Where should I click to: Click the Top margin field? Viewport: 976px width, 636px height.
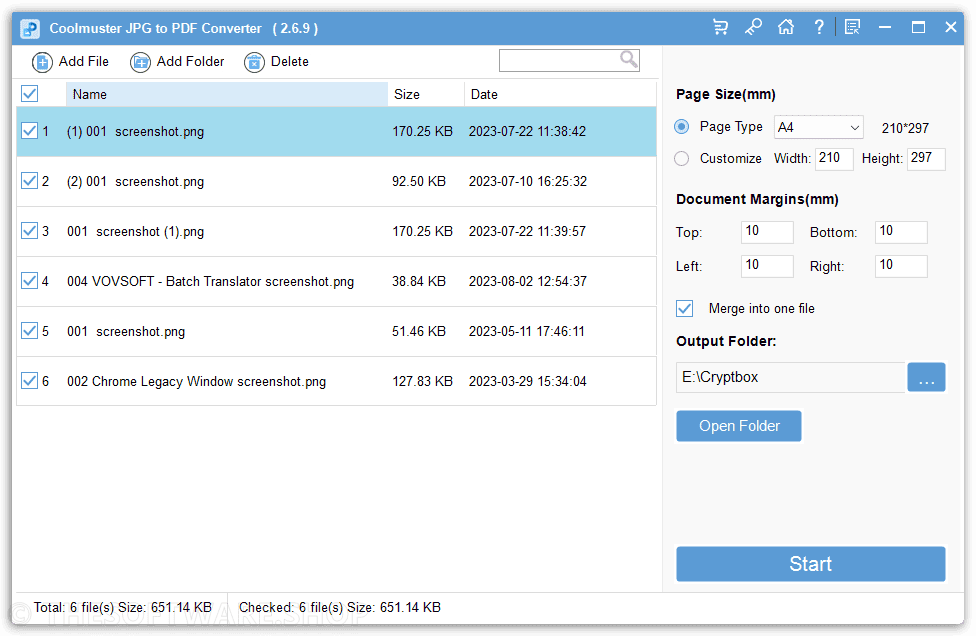tap(767, 232)
